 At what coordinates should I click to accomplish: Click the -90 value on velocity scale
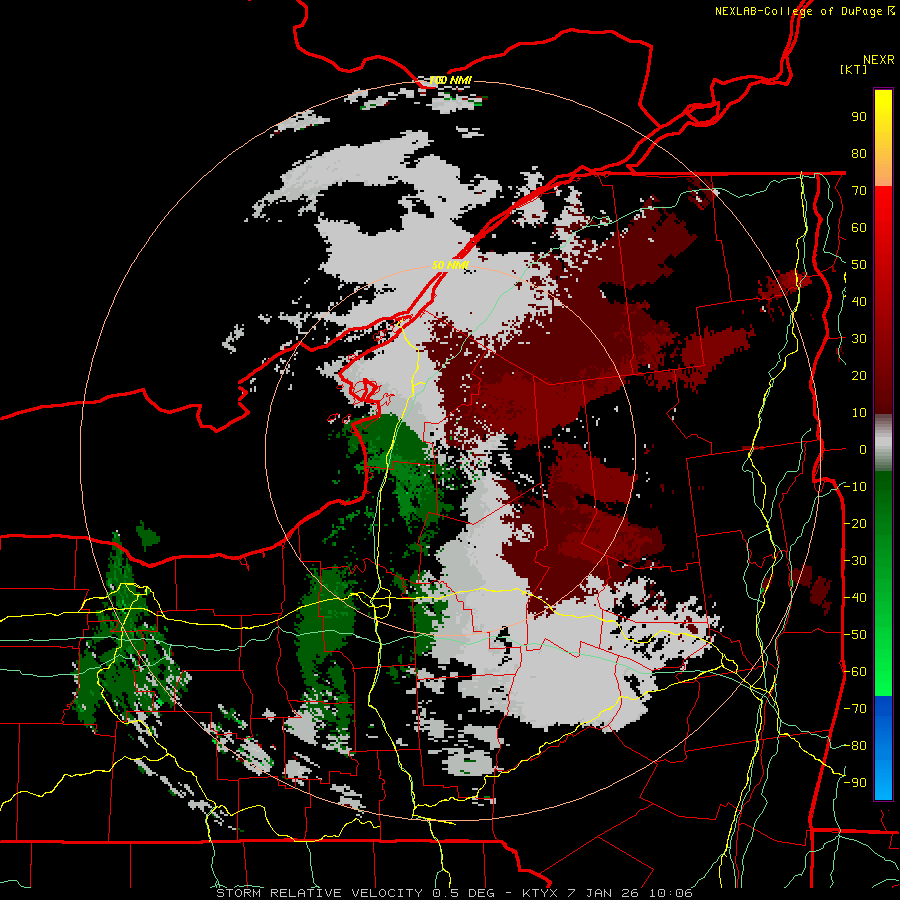coord(855,783)
